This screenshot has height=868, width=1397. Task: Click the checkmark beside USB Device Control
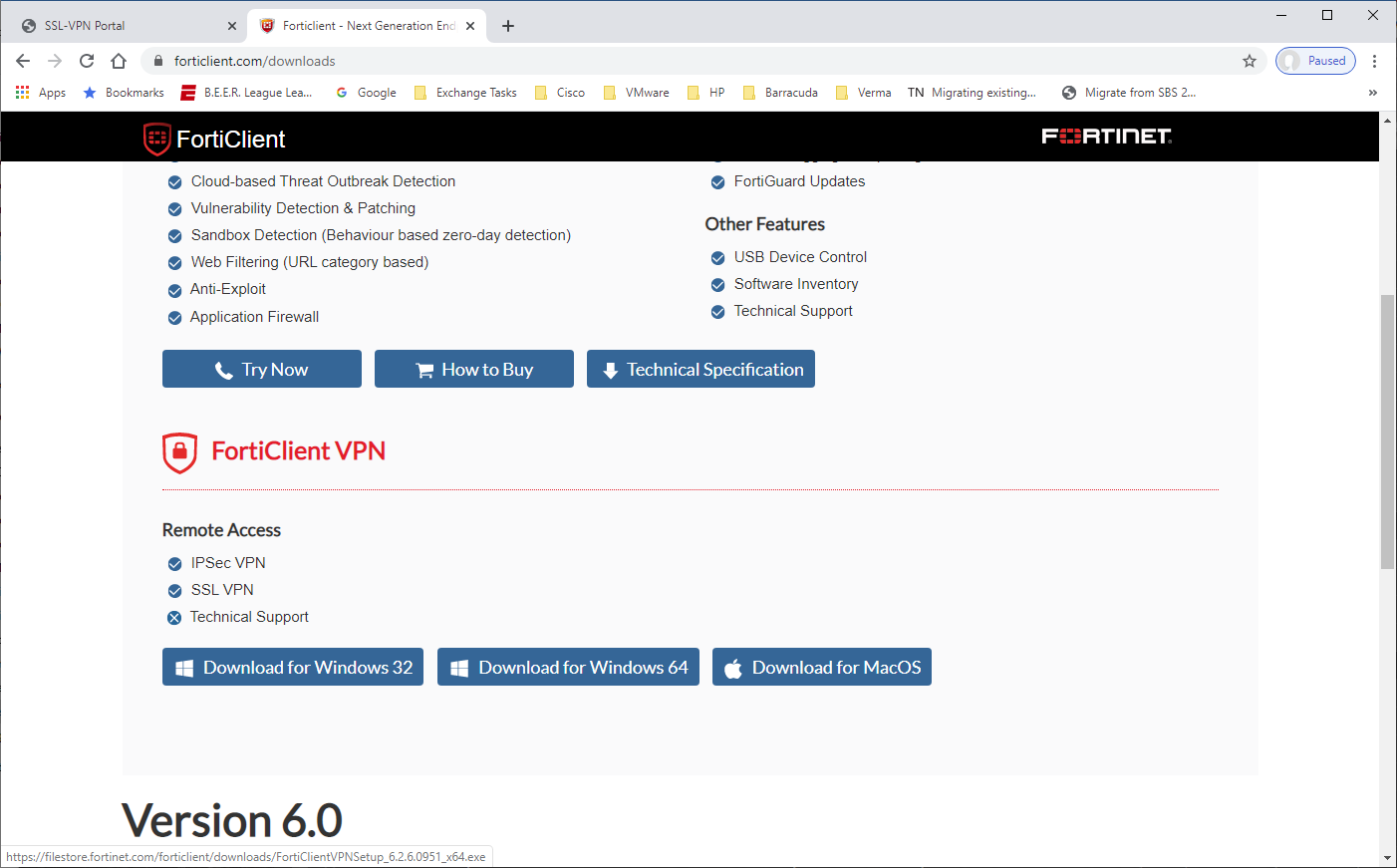(717, 258)
